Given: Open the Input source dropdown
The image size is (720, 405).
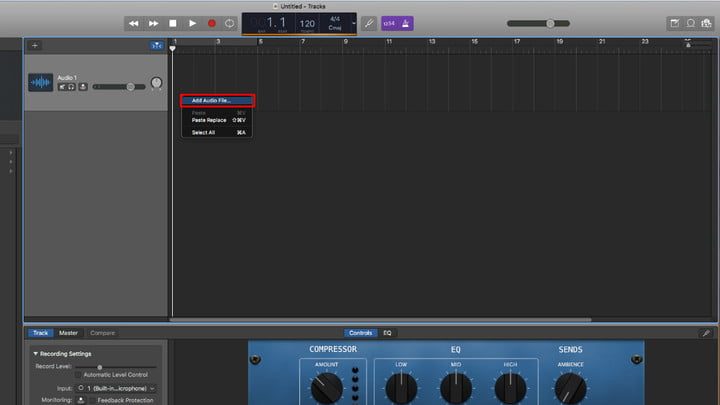Looking at the screenshot, I should (118, 388).
